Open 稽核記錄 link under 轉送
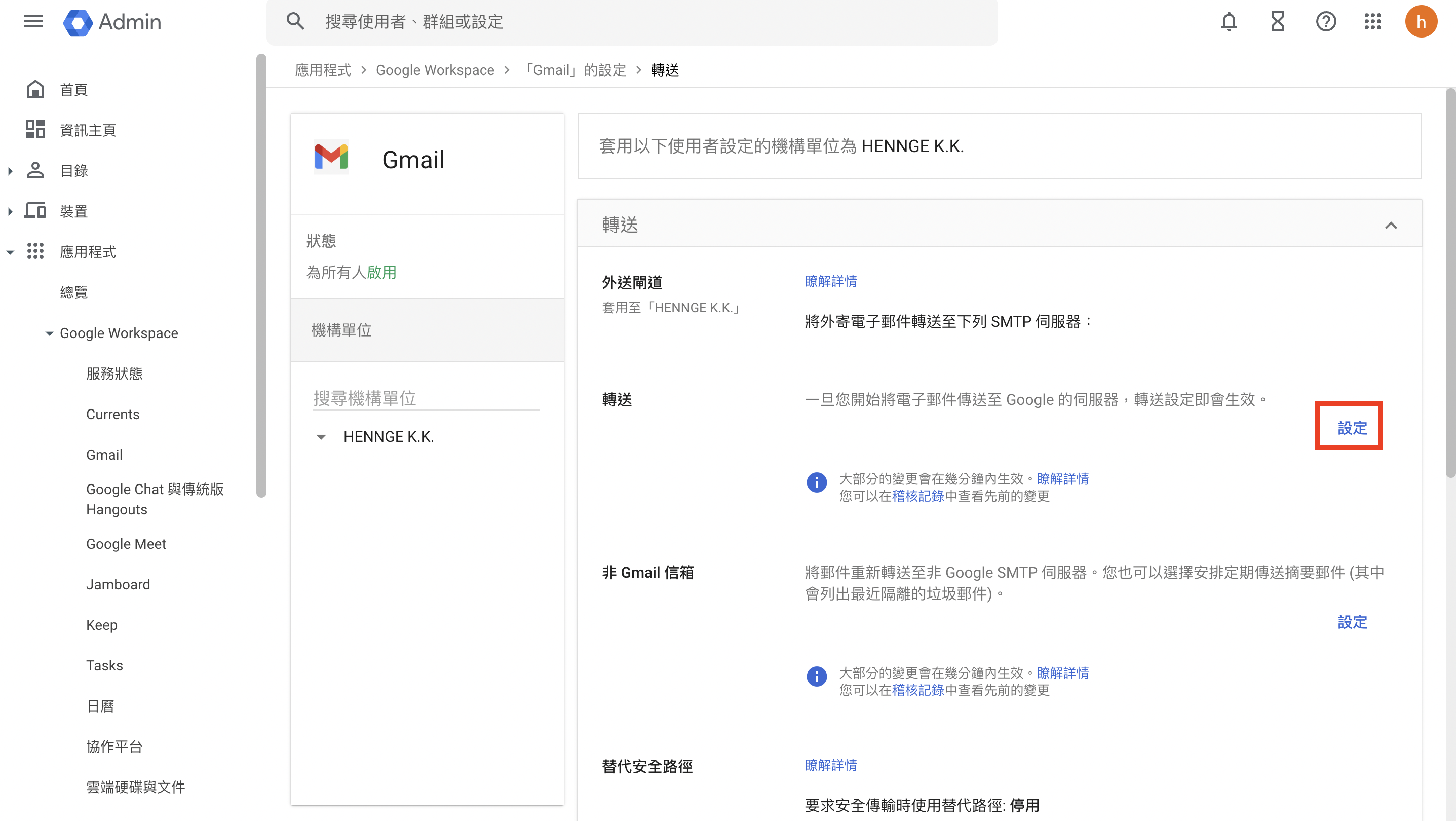The image size is (1456, 821). pyautogui.click(x=918, y=496)
